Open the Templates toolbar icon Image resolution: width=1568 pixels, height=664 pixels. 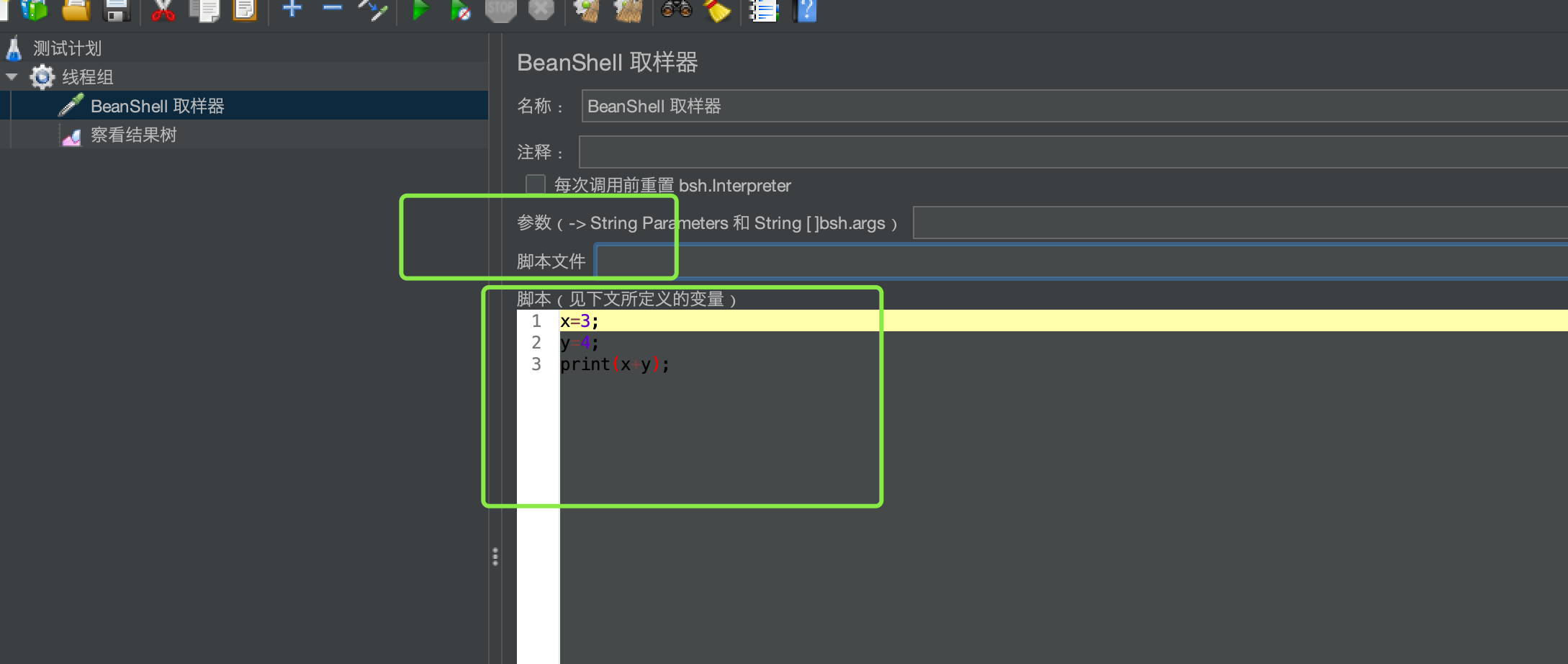coord(34,10)
